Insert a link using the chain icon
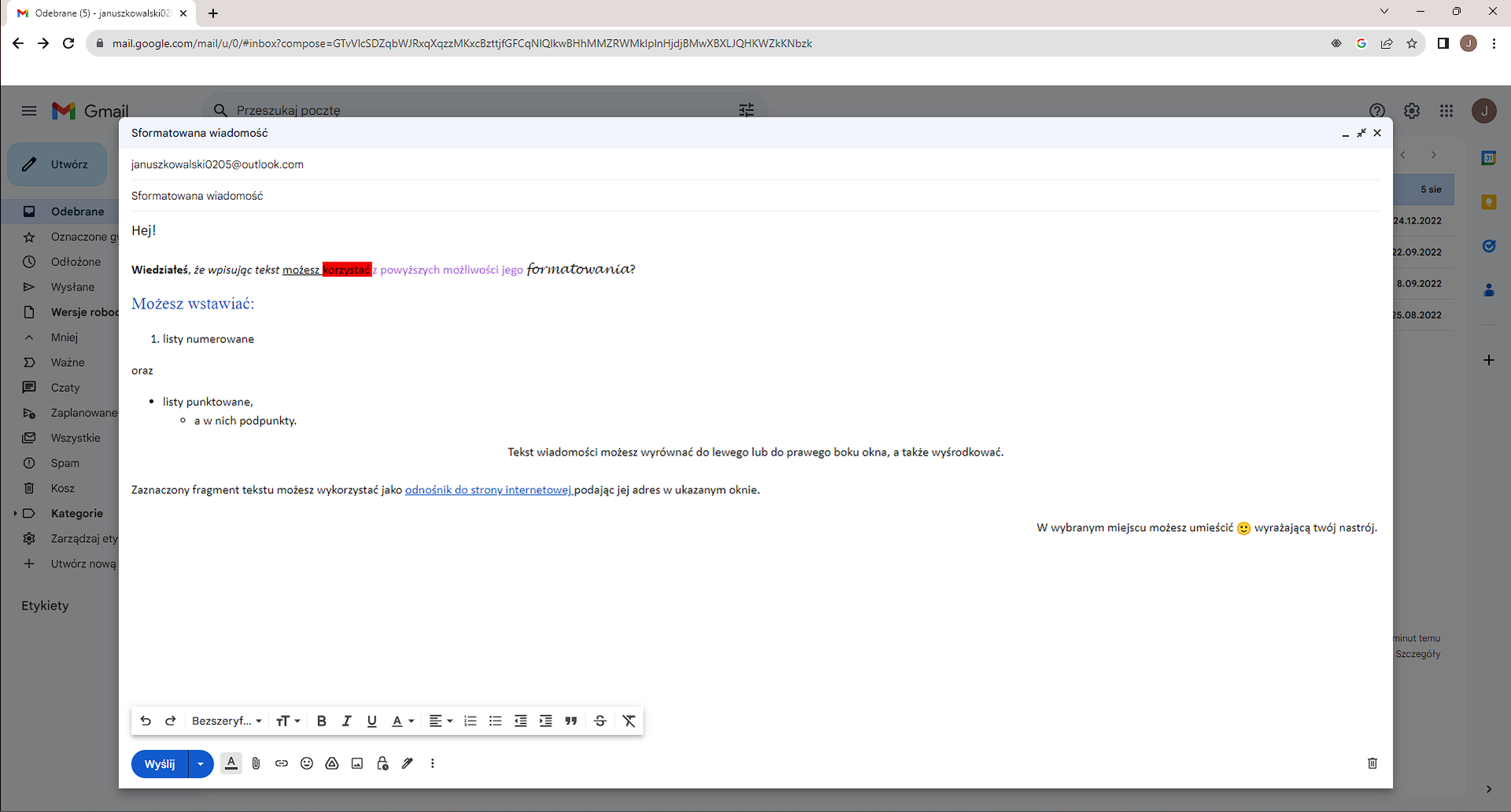Viewport: 1511px width, 812px height. click(281, 763)
